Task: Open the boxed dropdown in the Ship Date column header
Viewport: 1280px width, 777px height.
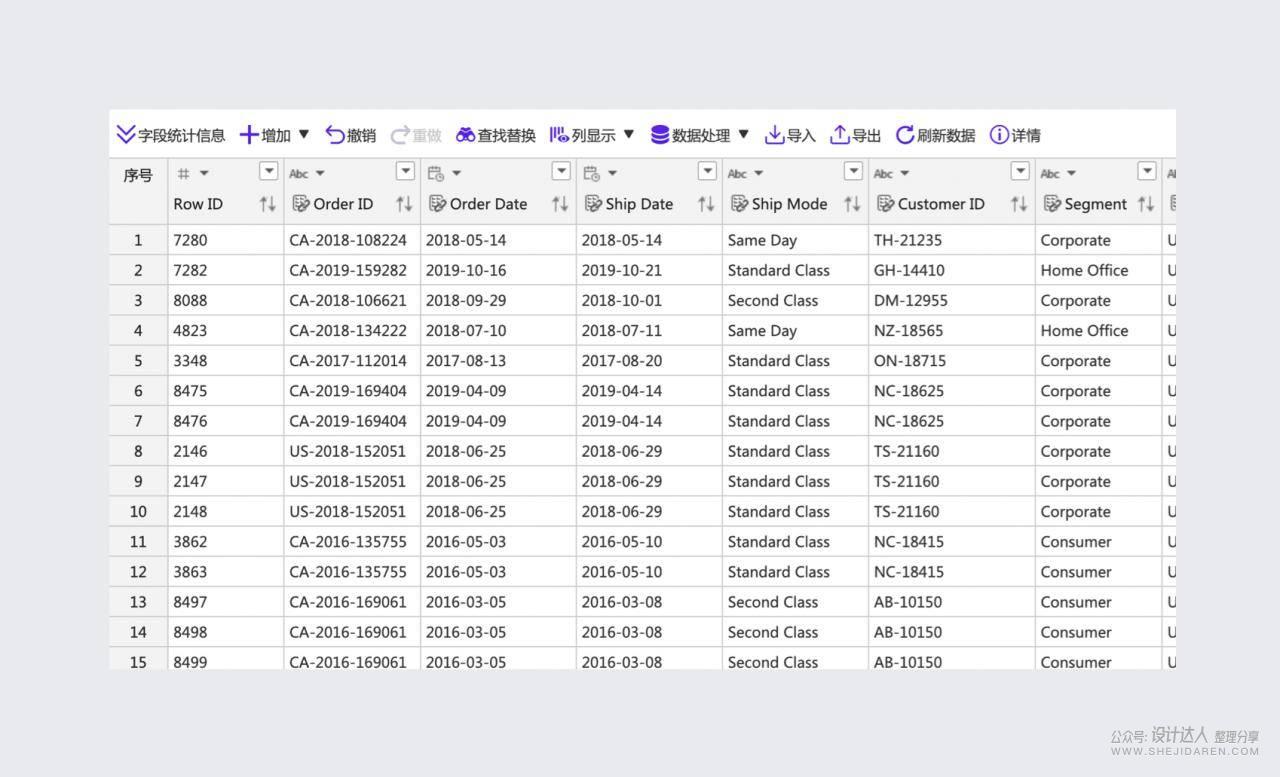Action: coord(707,171)
